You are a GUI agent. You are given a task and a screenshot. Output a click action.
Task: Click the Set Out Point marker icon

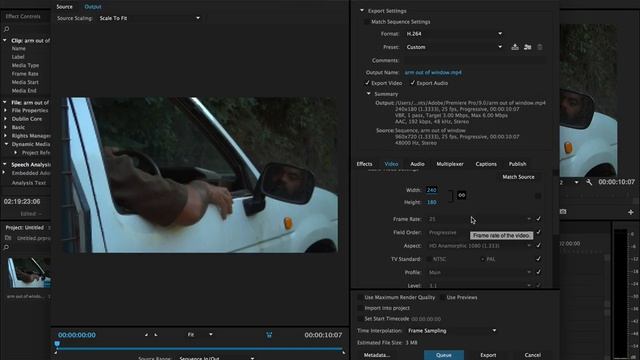click(x=156, y=335)
